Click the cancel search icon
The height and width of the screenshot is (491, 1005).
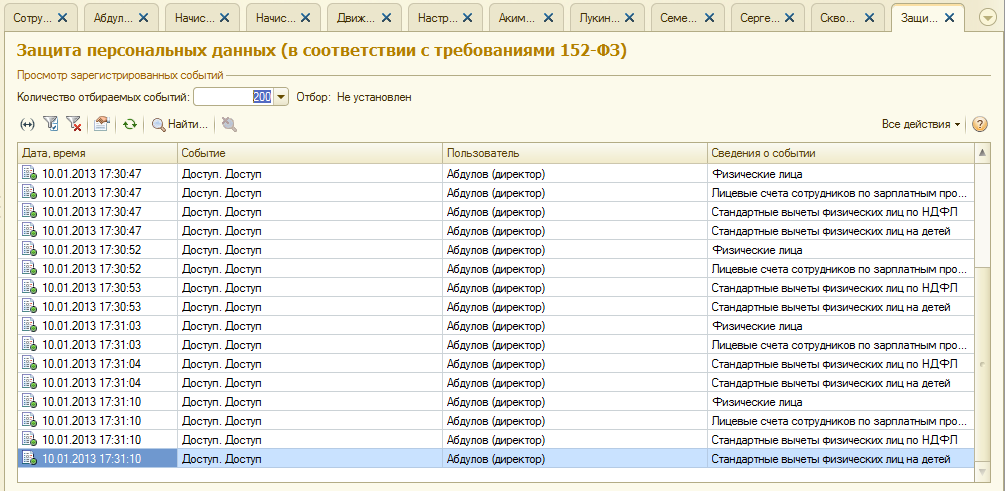click(229, 124)
